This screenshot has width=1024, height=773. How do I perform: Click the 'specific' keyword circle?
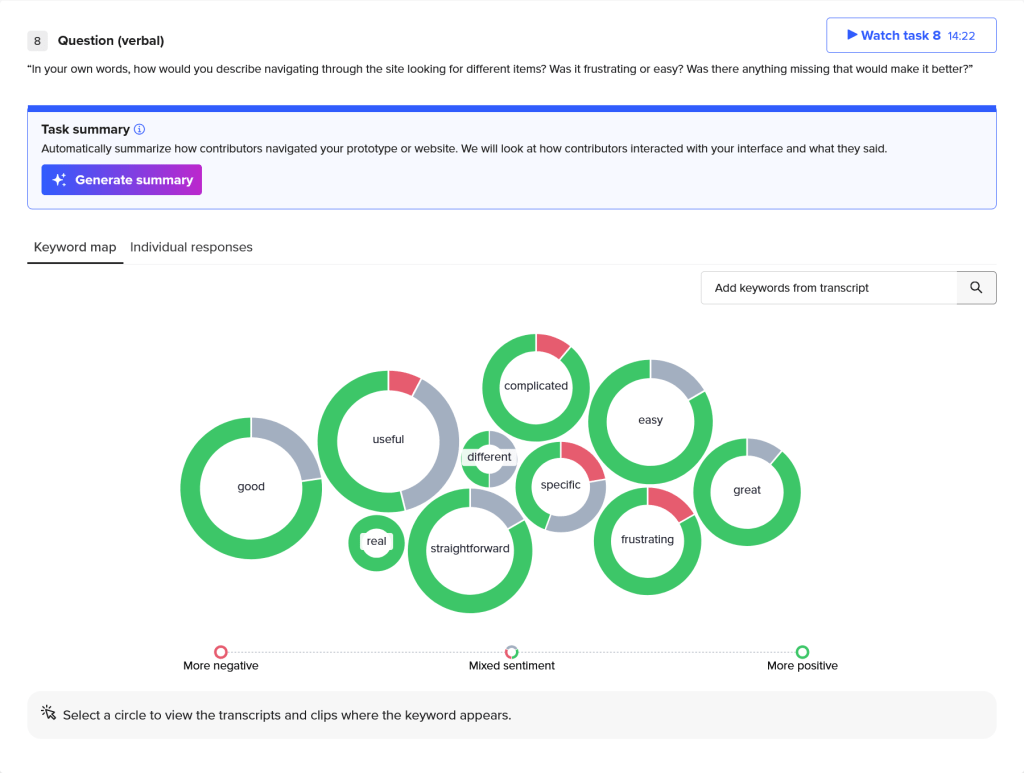[560, 485]
